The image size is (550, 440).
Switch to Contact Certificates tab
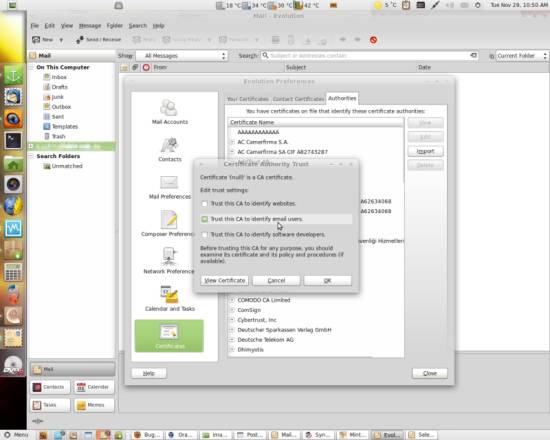pos(298,99)
